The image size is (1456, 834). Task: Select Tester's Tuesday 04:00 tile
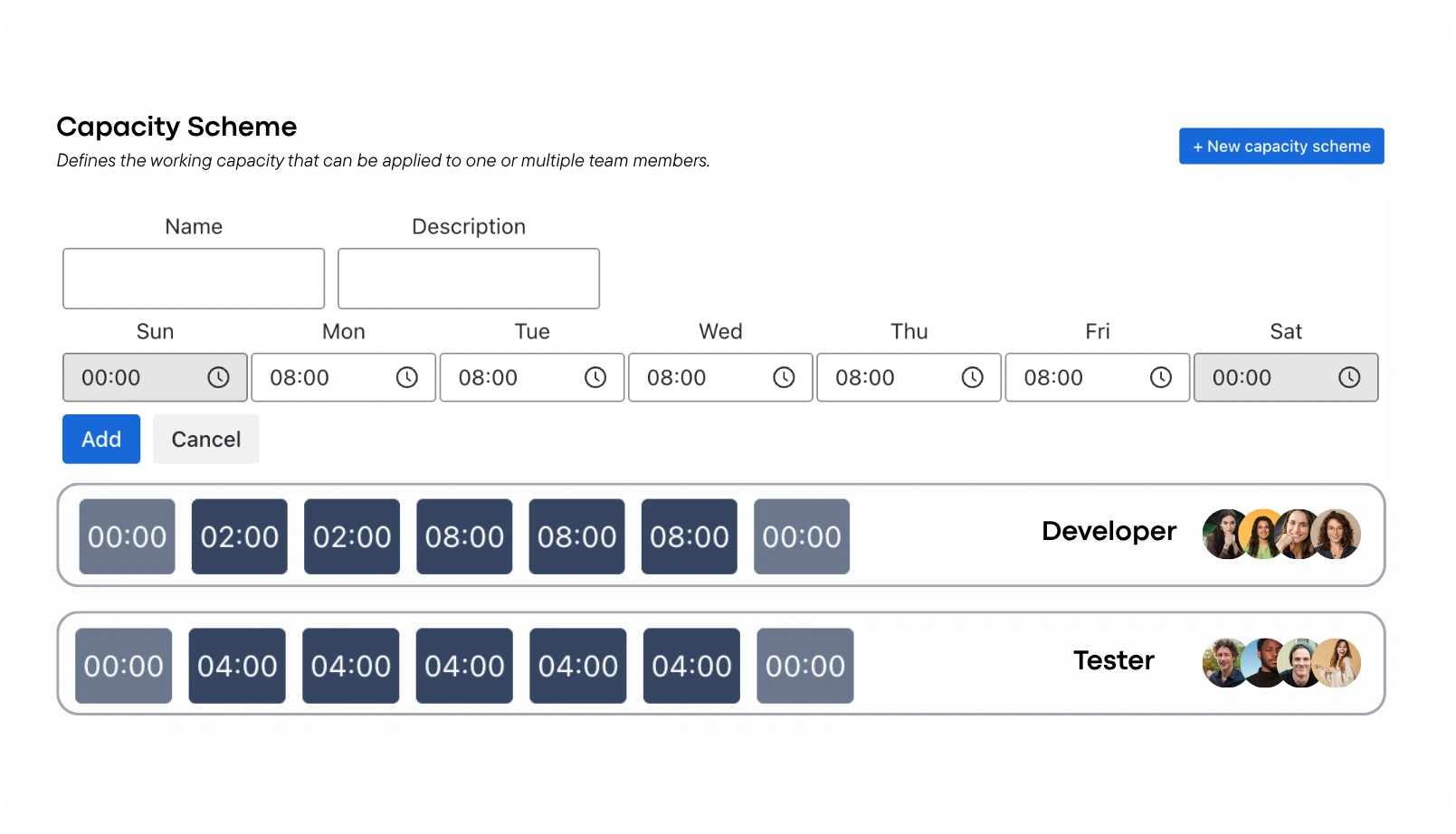click(x=351, y=666)
